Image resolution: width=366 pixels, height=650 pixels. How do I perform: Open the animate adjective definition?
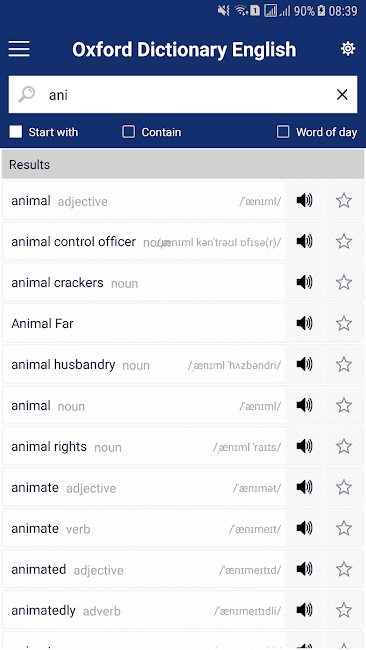coord(143,488)
